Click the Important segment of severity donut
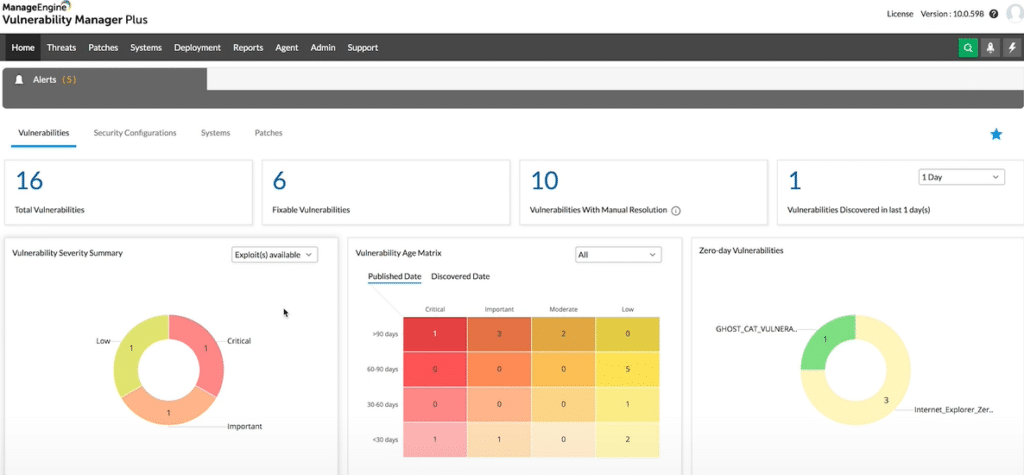This screenshot has width=1024, height=475. 168,412
